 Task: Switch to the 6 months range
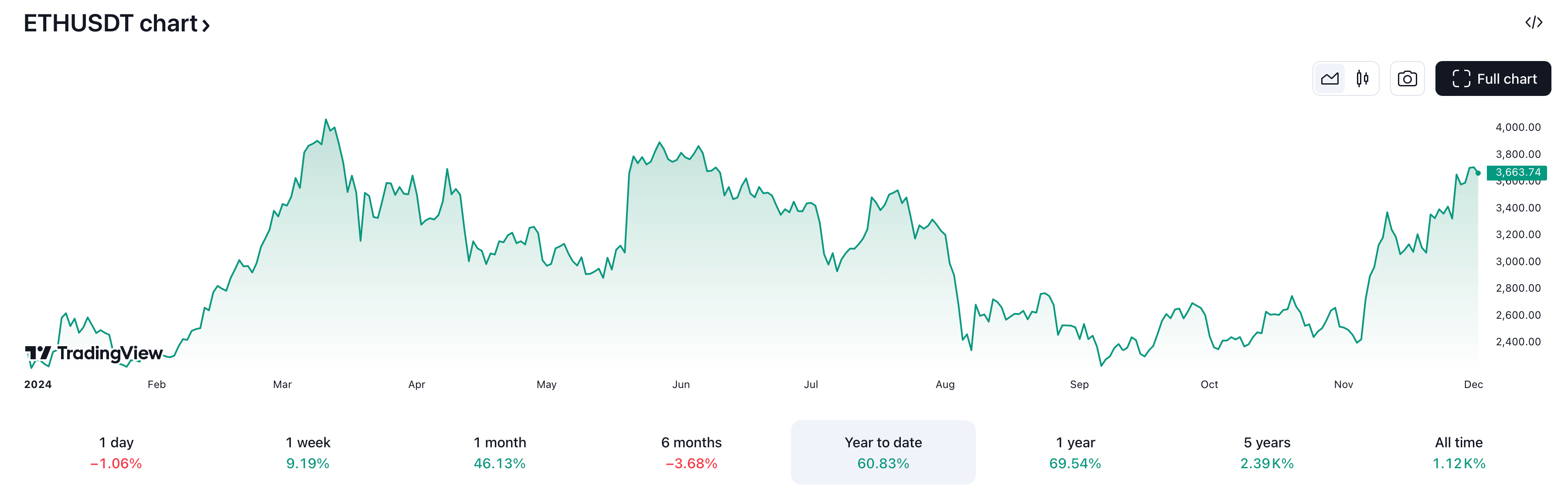click(x=692, y=452)
